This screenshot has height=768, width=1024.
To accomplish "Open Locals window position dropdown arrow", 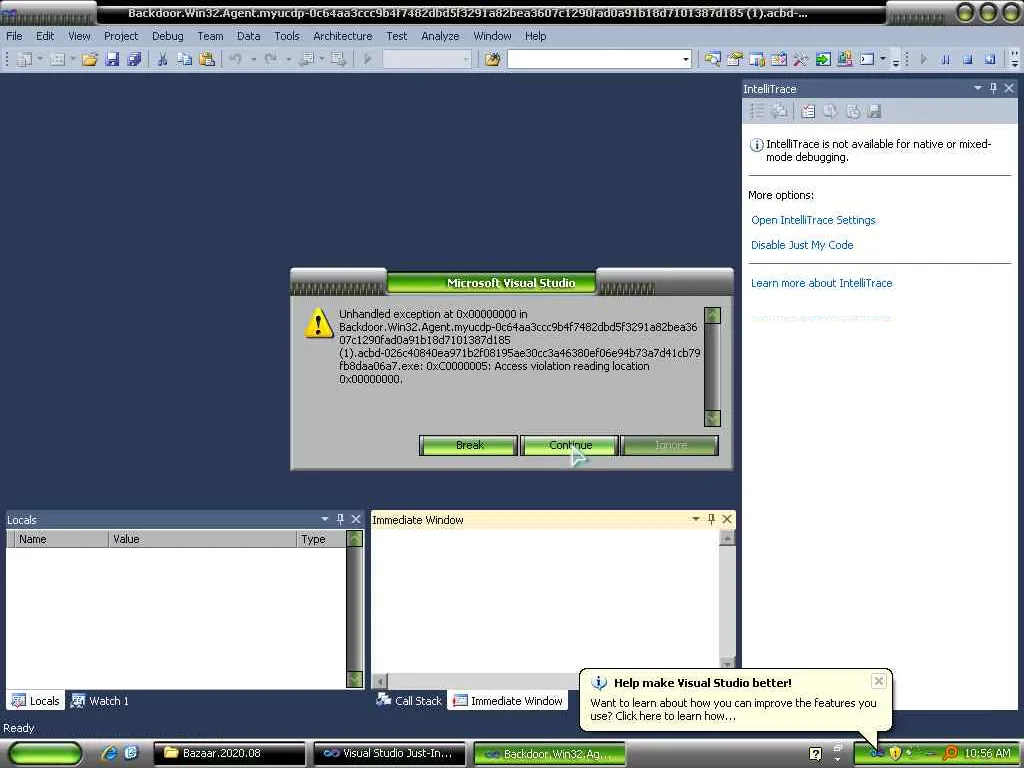I will 325,519.
